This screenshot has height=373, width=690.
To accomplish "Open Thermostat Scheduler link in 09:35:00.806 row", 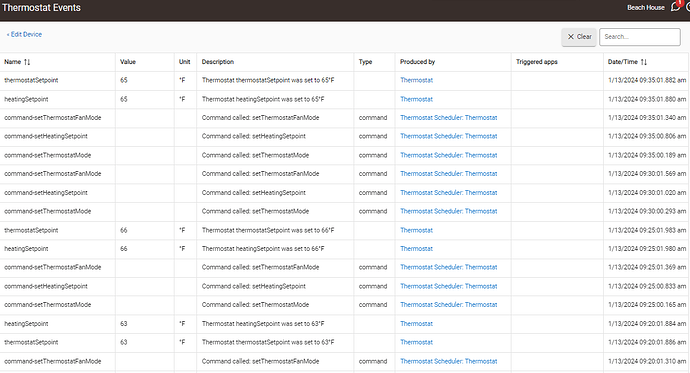I will [448, 136].
